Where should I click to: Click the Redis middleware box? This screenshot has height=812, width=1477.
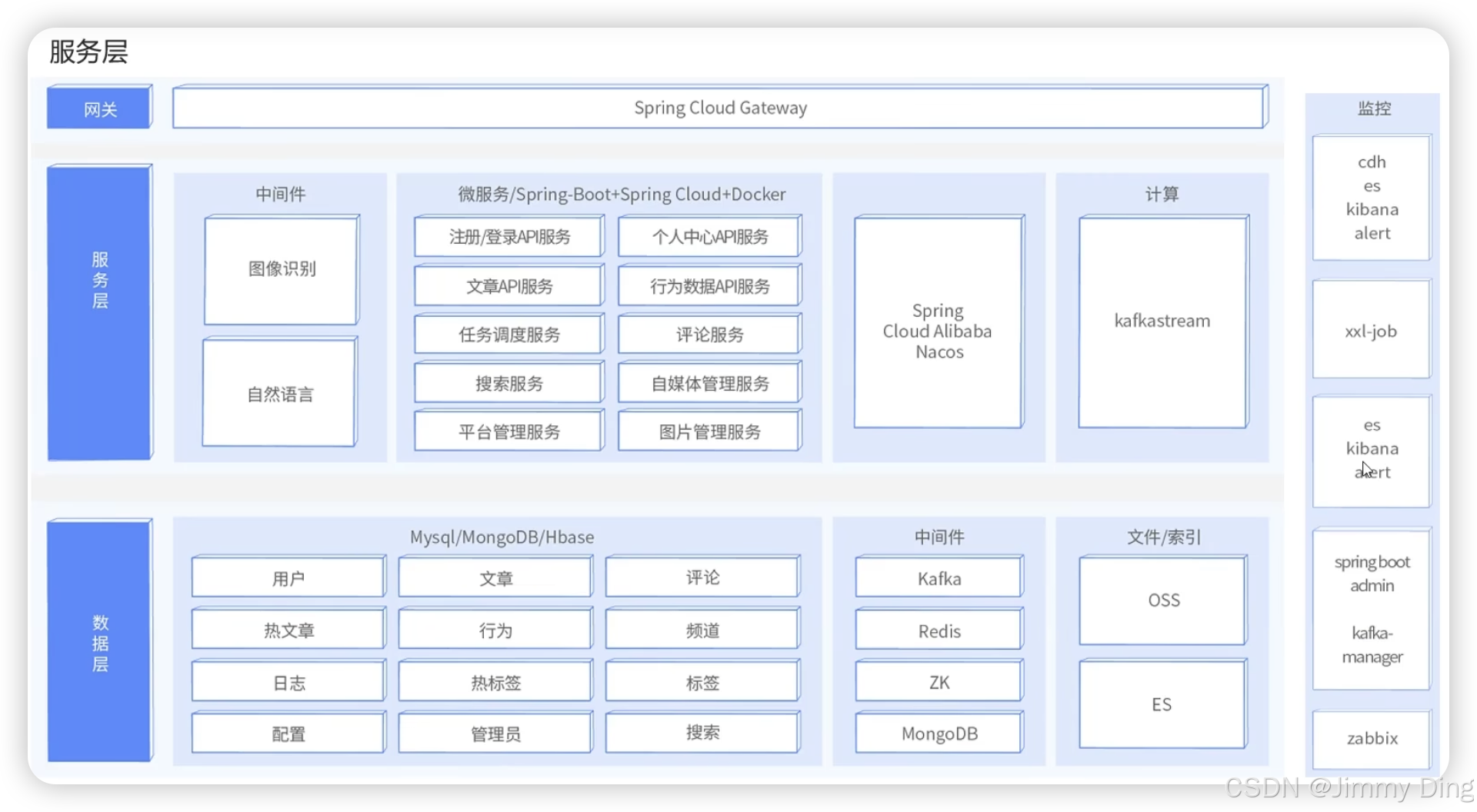coord(939,629)
